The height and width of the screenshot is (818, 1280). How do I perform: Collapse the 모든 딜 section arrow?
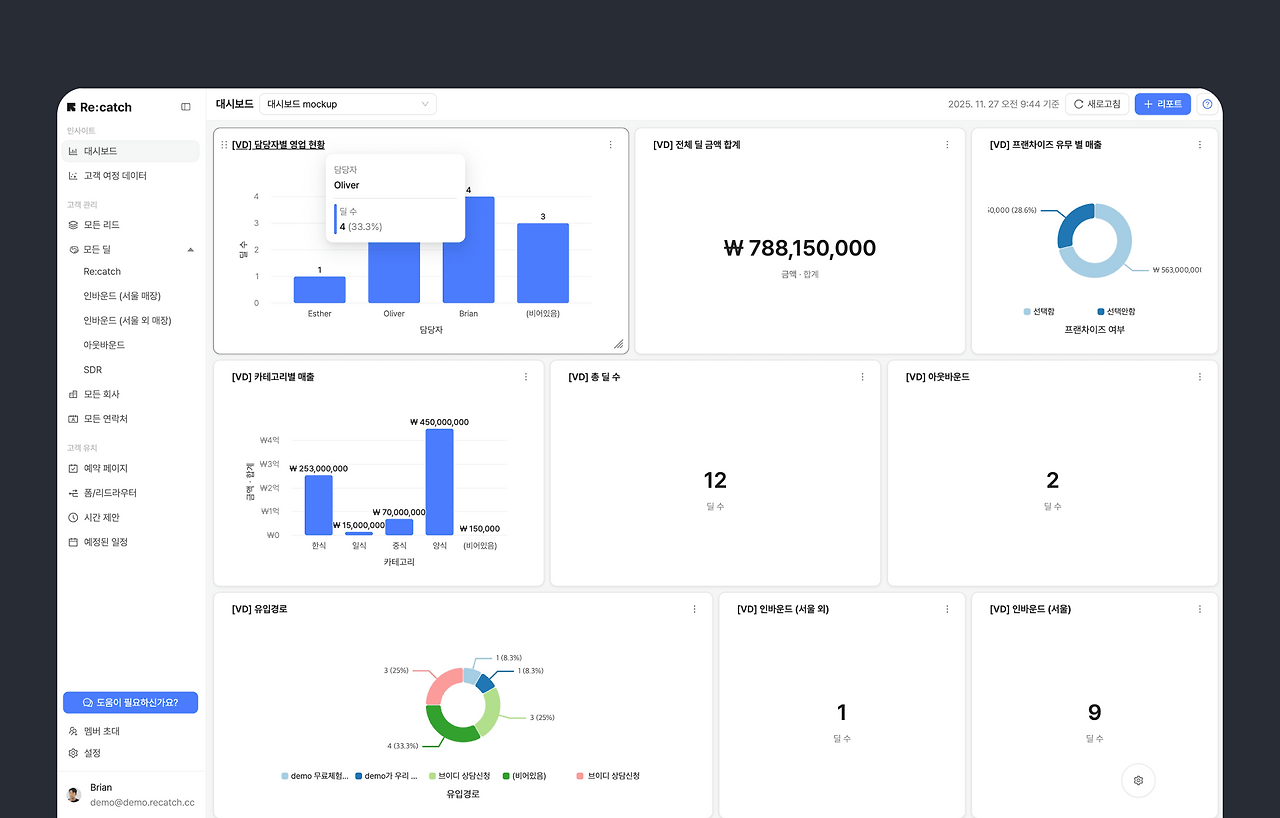tap(191, 249)
